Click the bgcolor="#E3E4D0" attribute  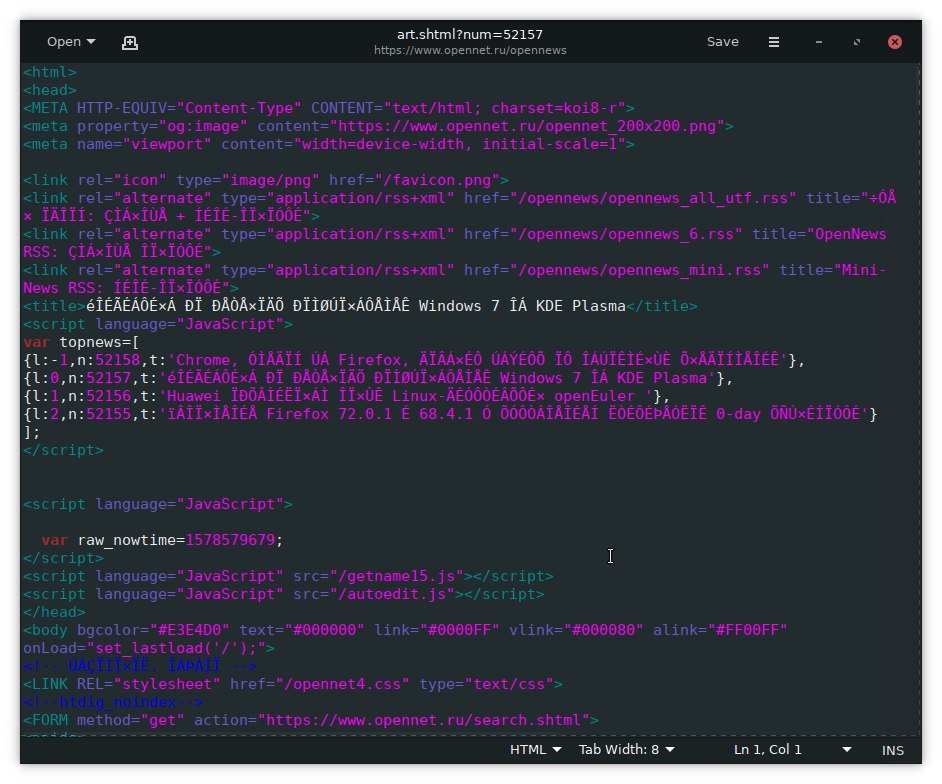[153, 631]
